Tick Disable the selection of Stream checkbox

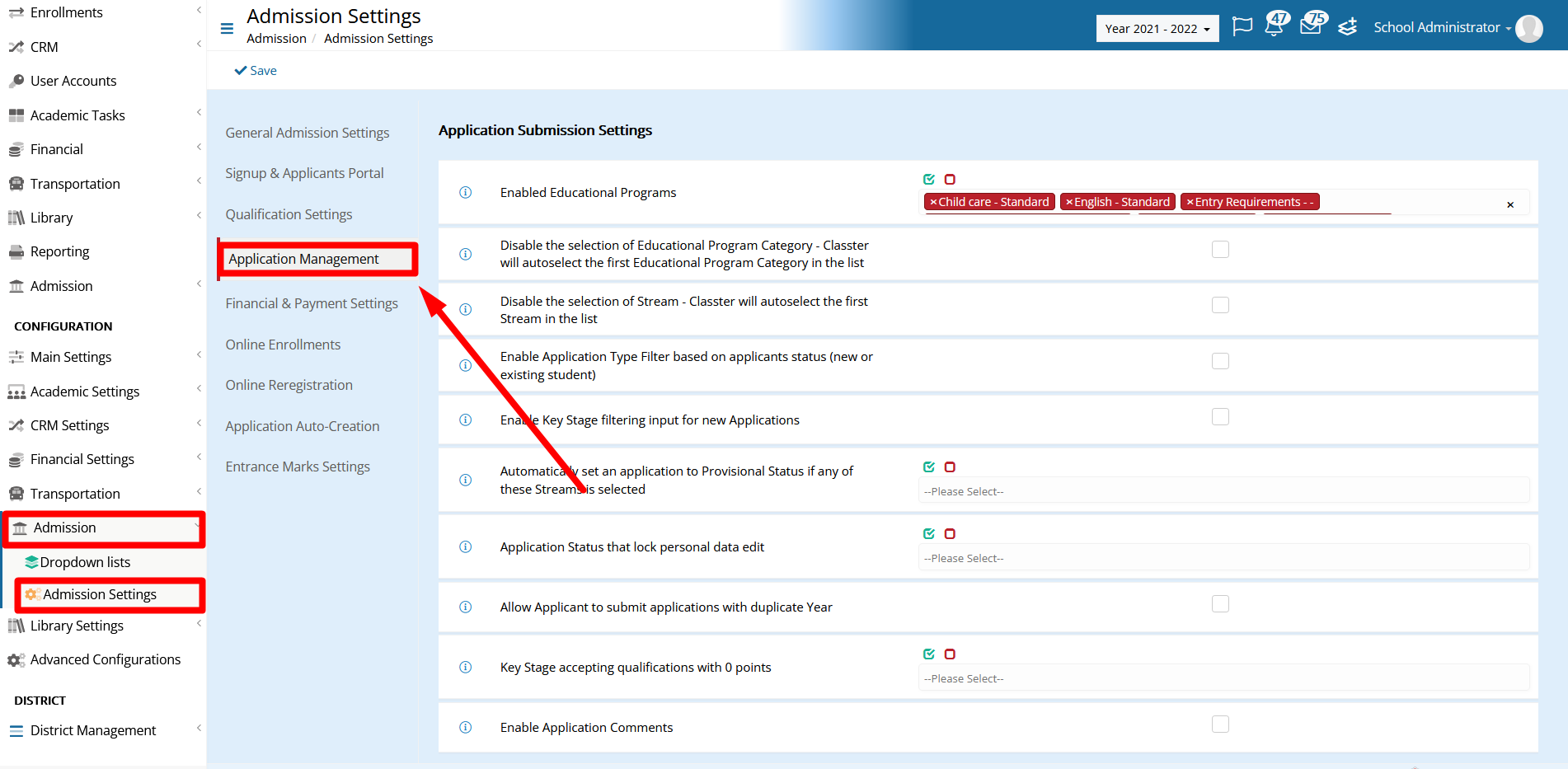tap(1220, 305)
